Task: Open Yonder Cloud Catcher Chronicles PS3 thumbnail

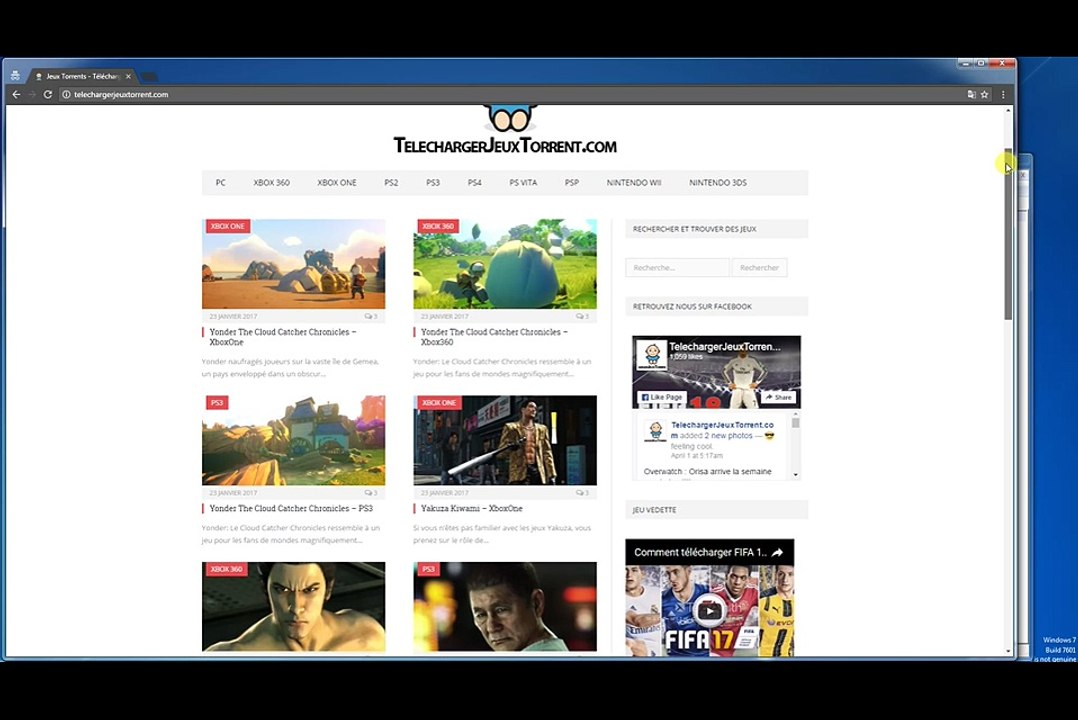Action: [294, 440]
